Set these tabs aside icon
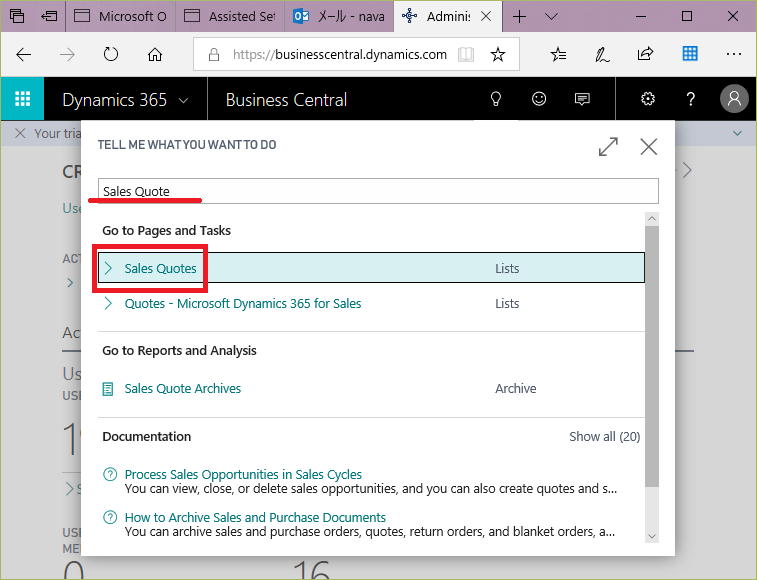Viewport: 757px width, 580px height. (x=49, y=16)
